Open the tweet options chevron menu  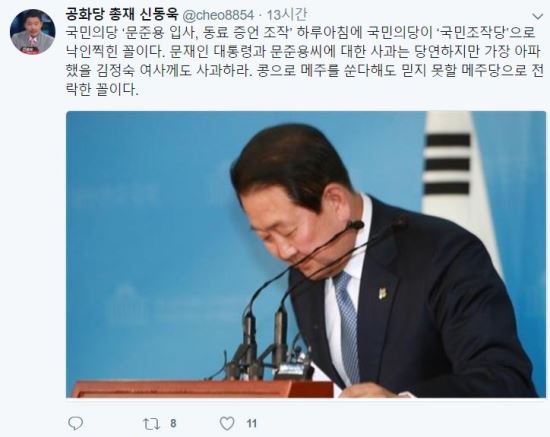tap(537, 16)
